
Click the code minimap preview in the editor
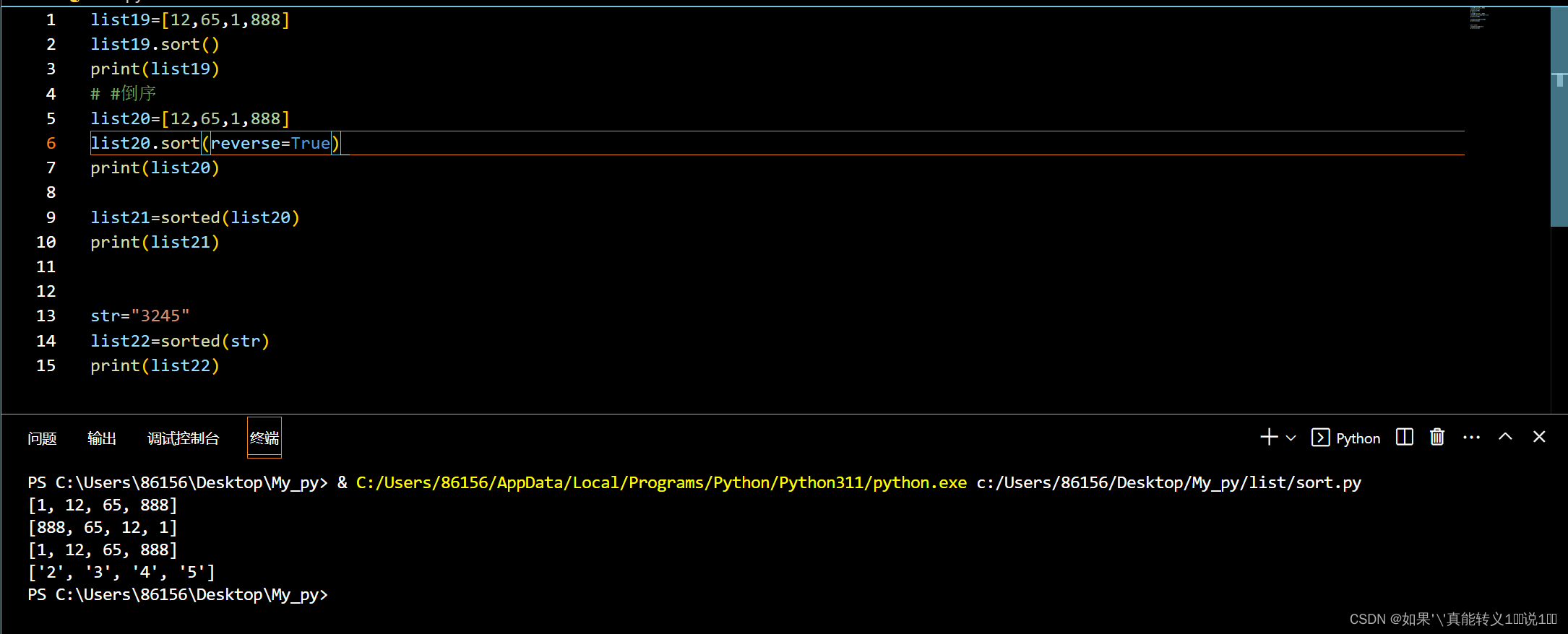(x=1478, y=18)
